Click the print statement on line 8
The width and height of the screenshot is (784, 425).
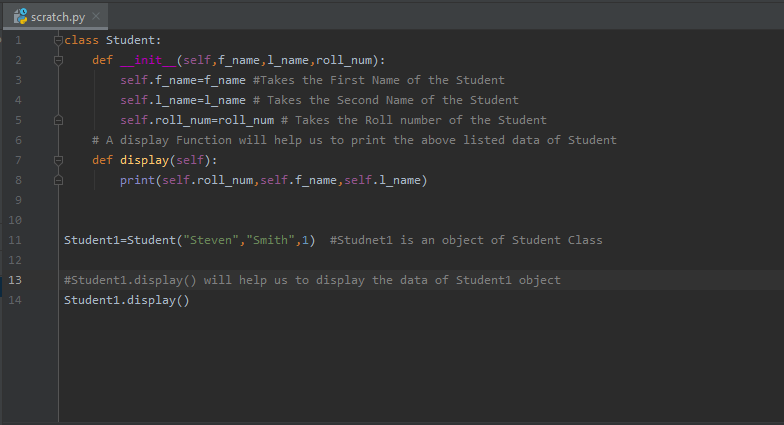click(x=274, y=180)
